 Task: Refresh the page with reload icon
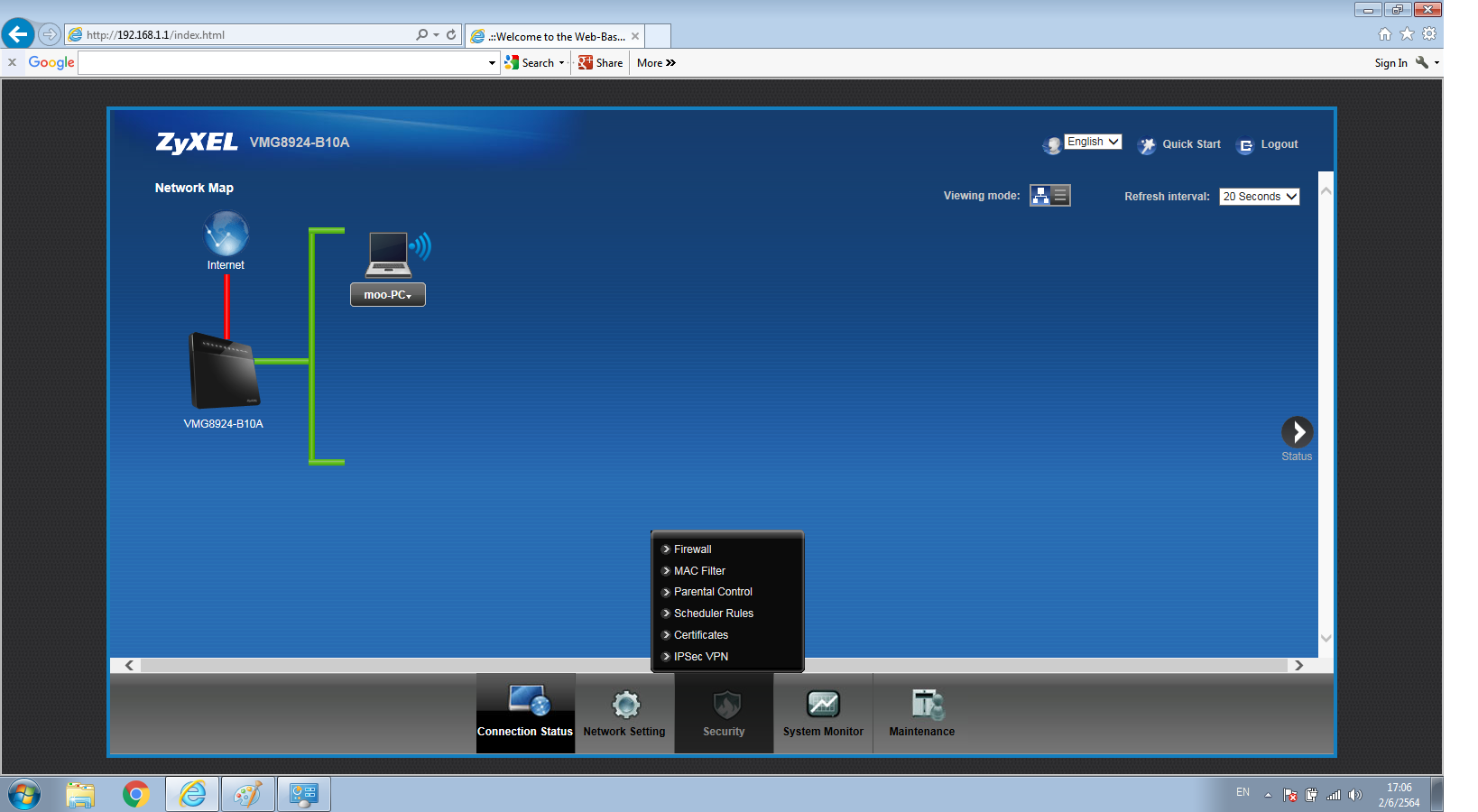(451, 34)
